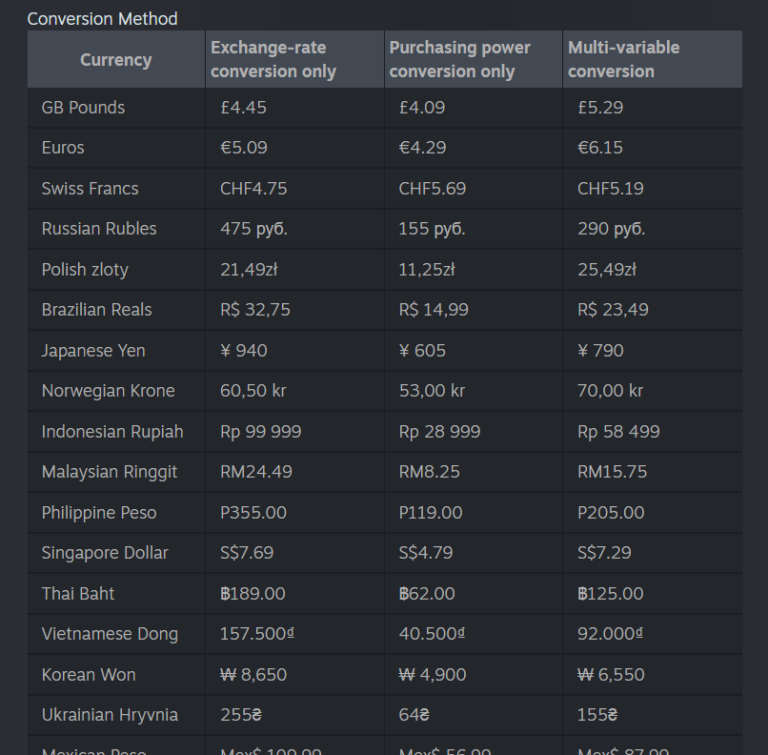Image resolution: width=768 pixels, height=755 pixels.
Task: Click the Russian Rubles 475 руб. price
Action: pos(253,229)
